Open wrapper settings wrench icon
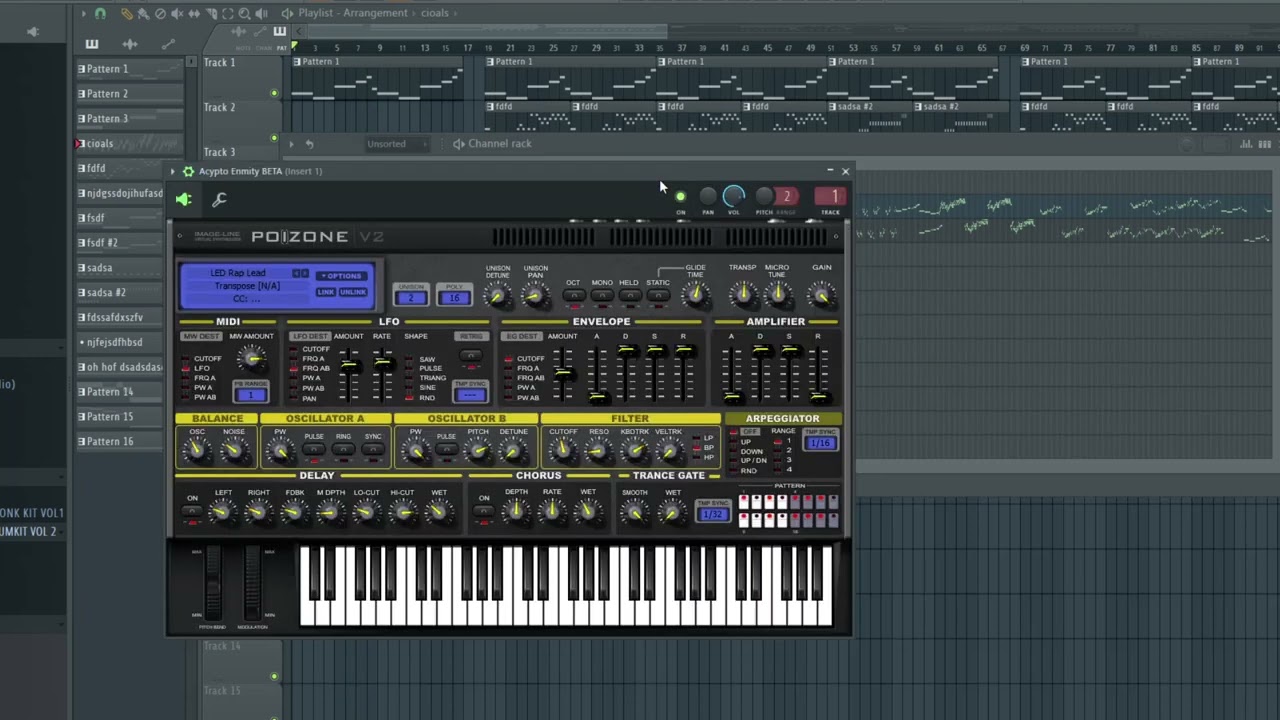This screenshot has height=720, width=1280. point(219,200)
